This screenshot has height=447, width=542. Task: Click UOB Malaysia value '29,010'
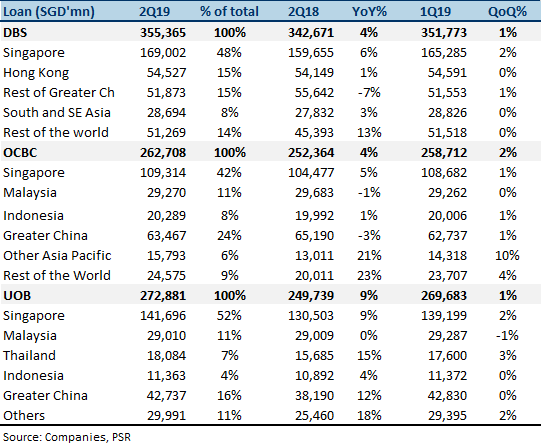[166, 336]
